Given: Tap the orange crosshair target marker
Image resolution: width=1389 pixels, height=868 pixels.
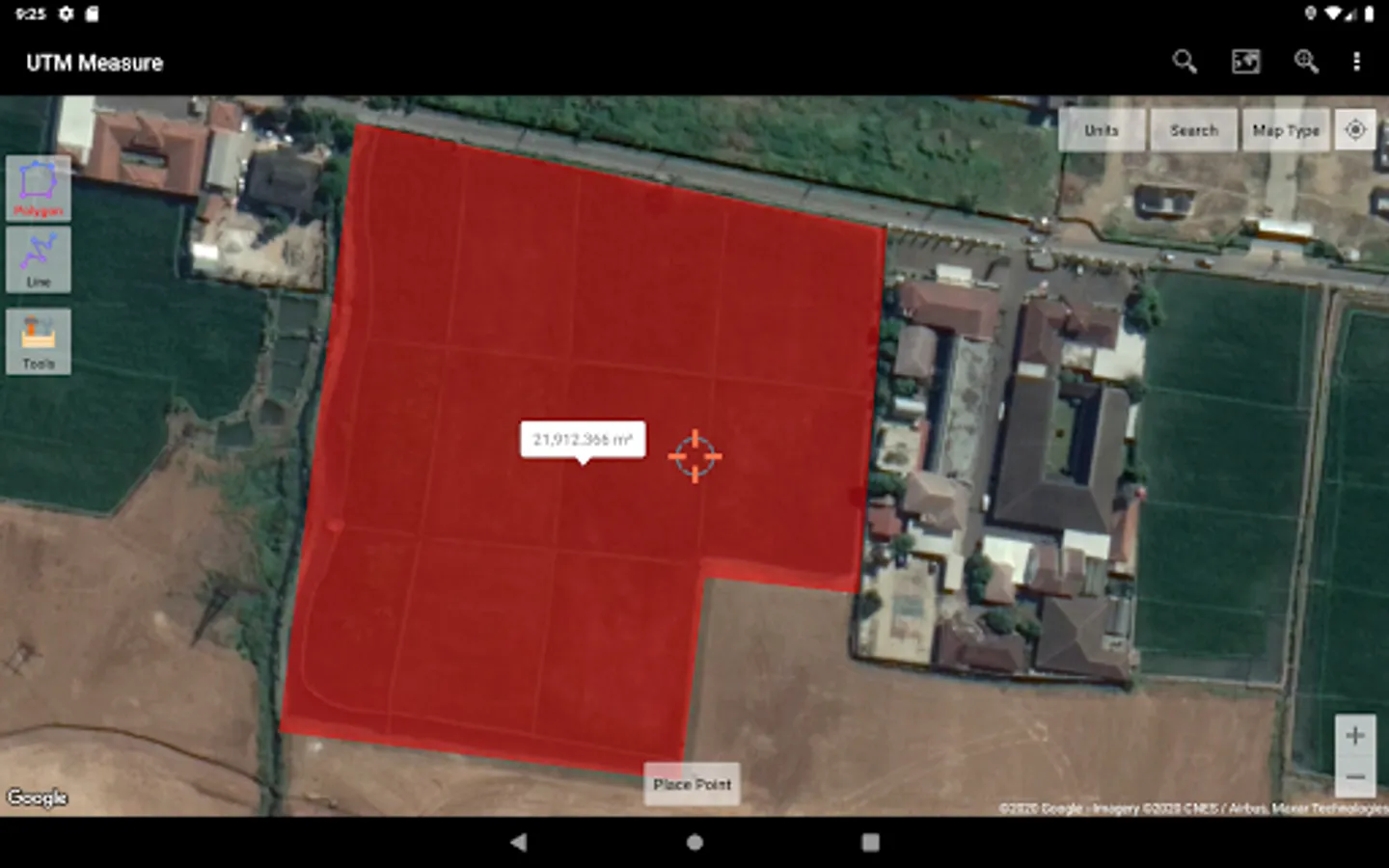Looking at the screenshot, I should coord(694,456).
